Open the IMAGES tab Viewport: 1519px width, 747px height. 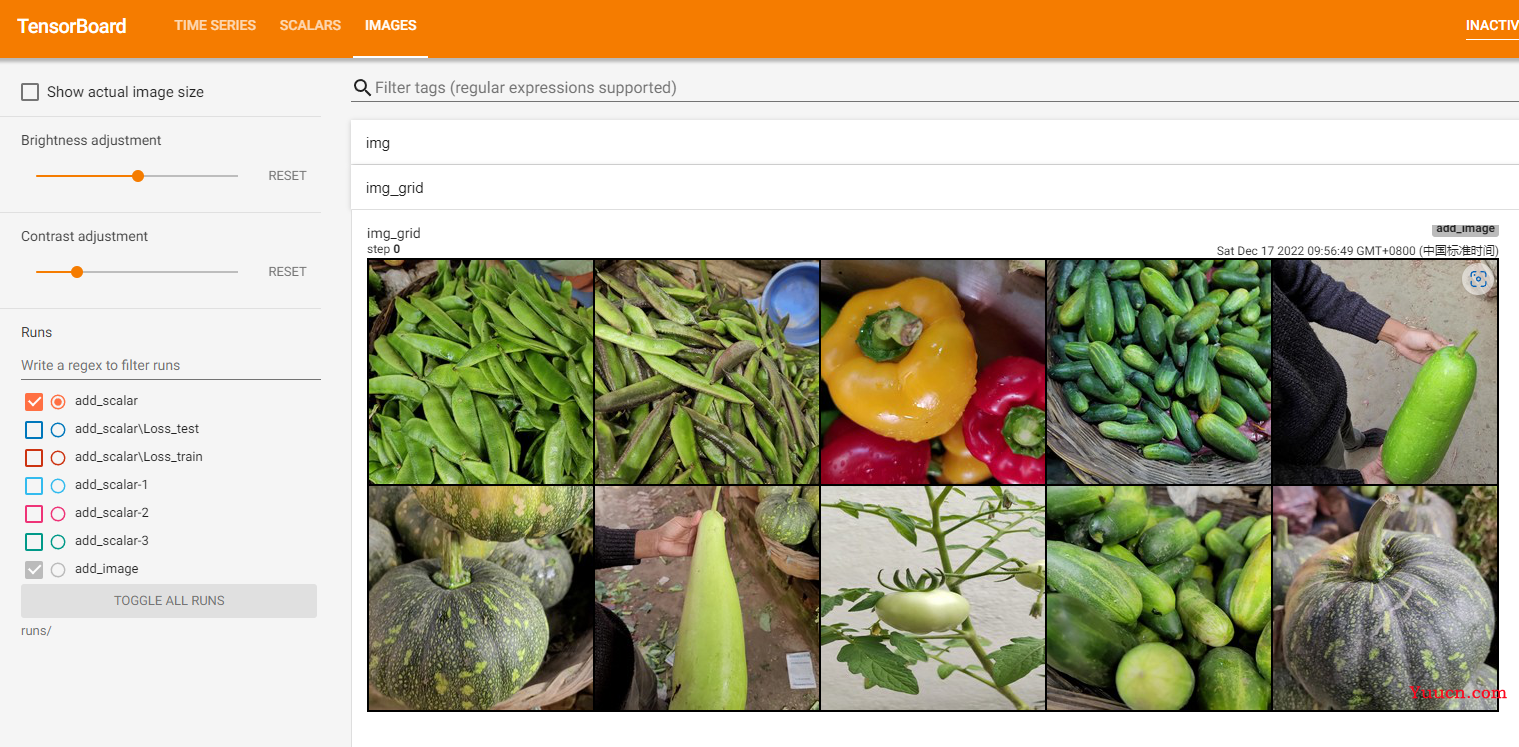pos(391,26)
